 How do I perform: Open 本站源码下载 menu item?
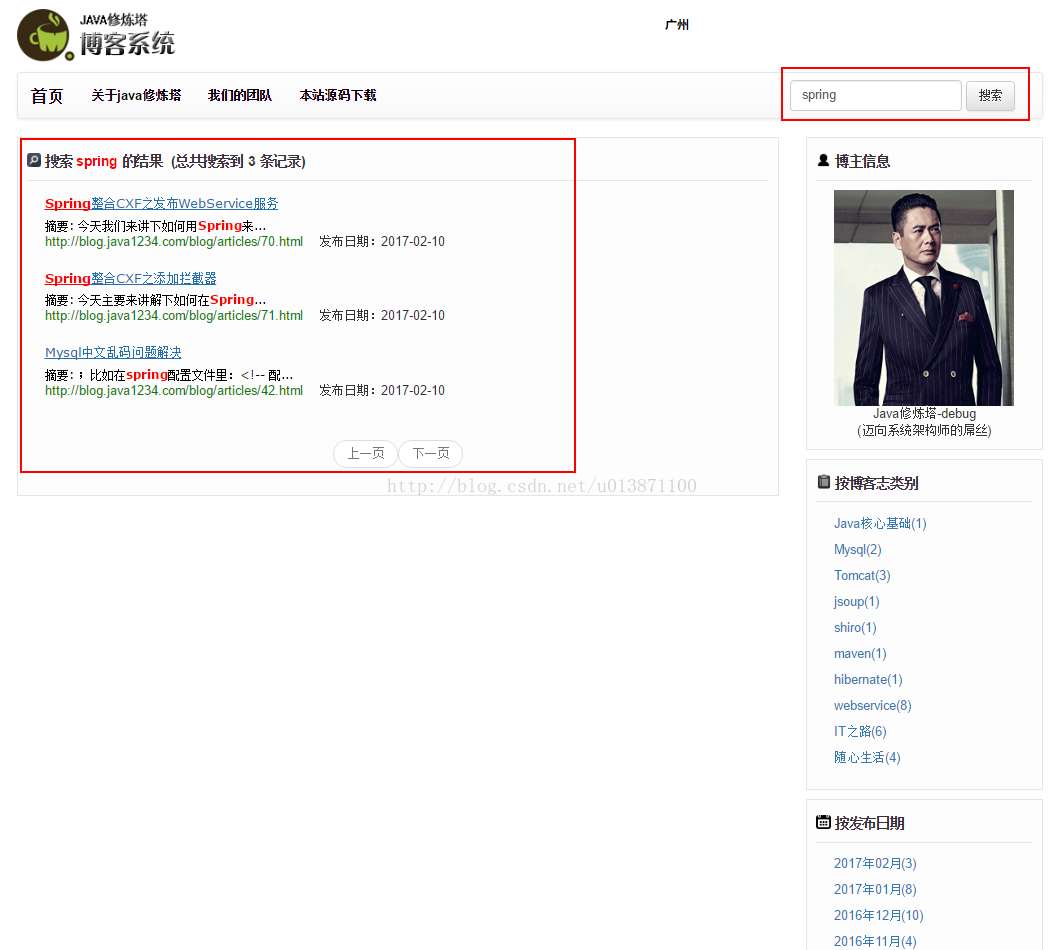pos(338,95)
